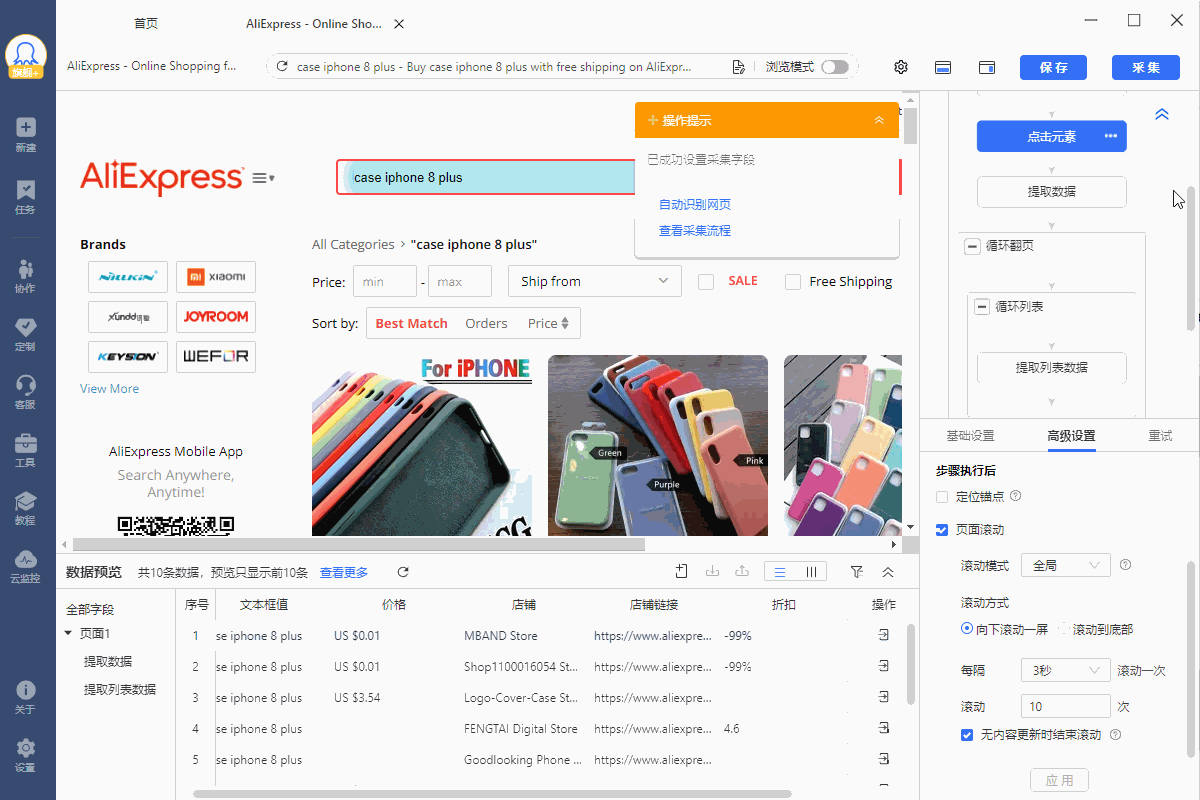Open the 查看采集流程 link
Screen dimensions: 1200x800
[x=695, y=231]
